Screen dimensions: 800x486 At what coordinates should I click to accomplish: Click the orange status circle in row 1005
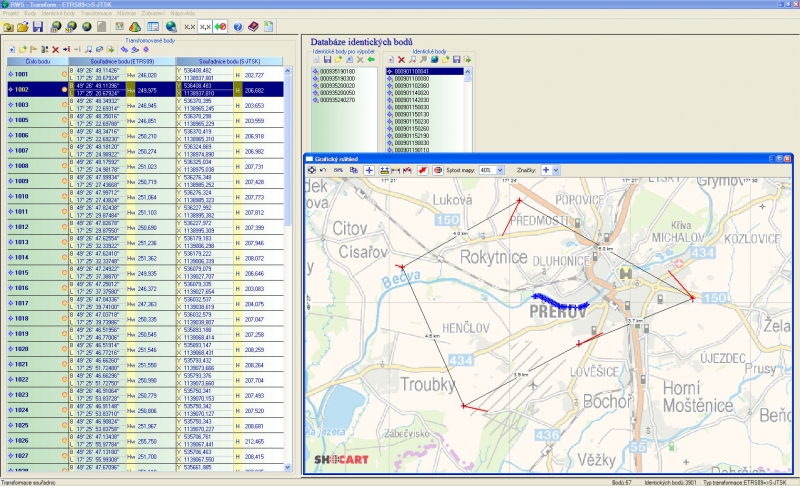(x=64, y=120)
